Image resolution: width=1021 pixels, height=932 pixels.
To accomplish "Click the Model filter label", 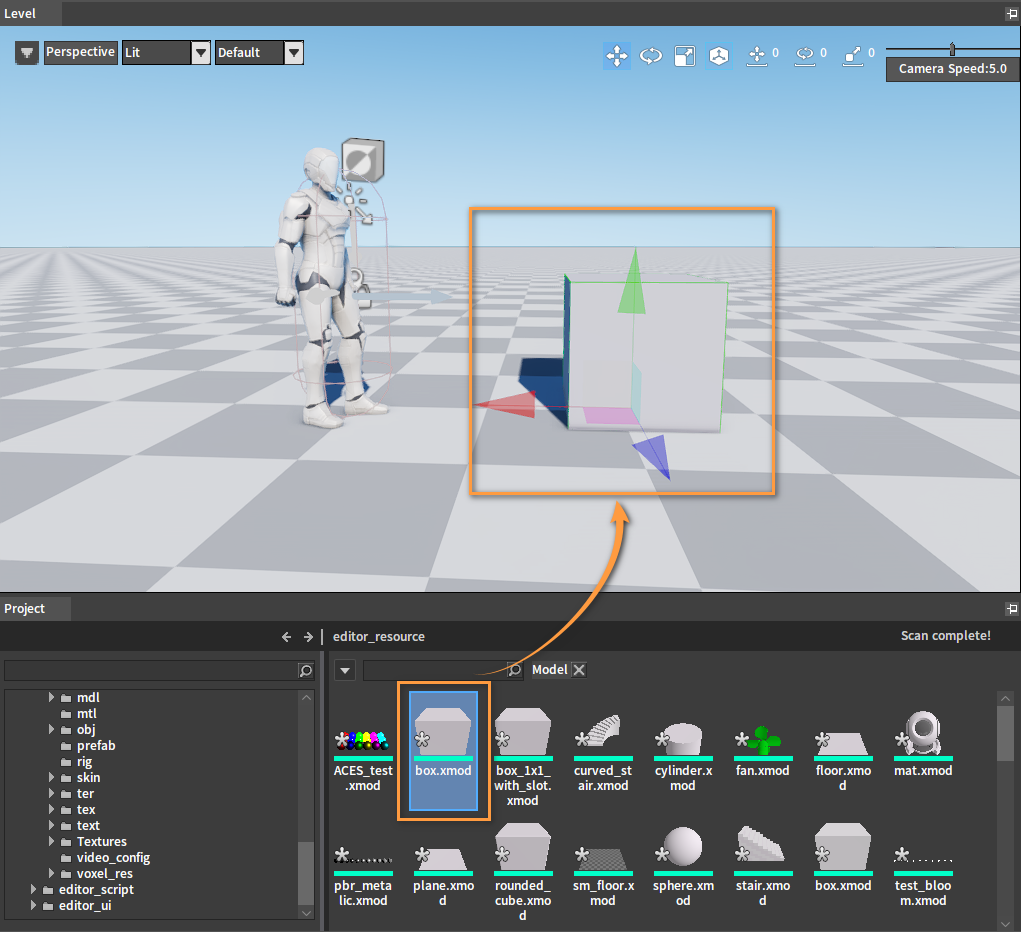I will click(550, 670).
